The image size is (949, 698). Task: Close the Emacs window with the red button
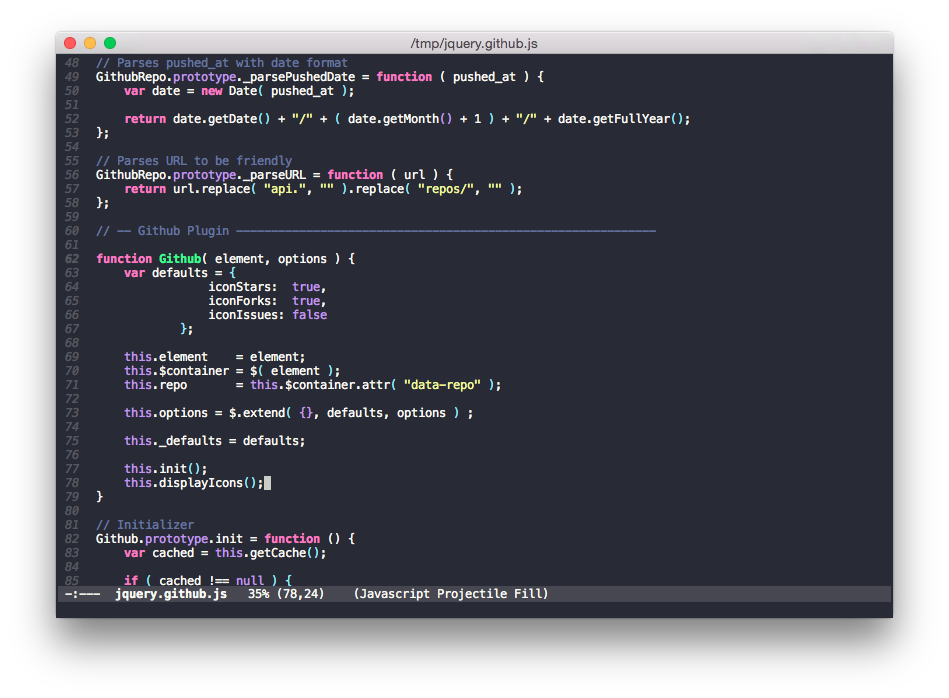[70, 43]
